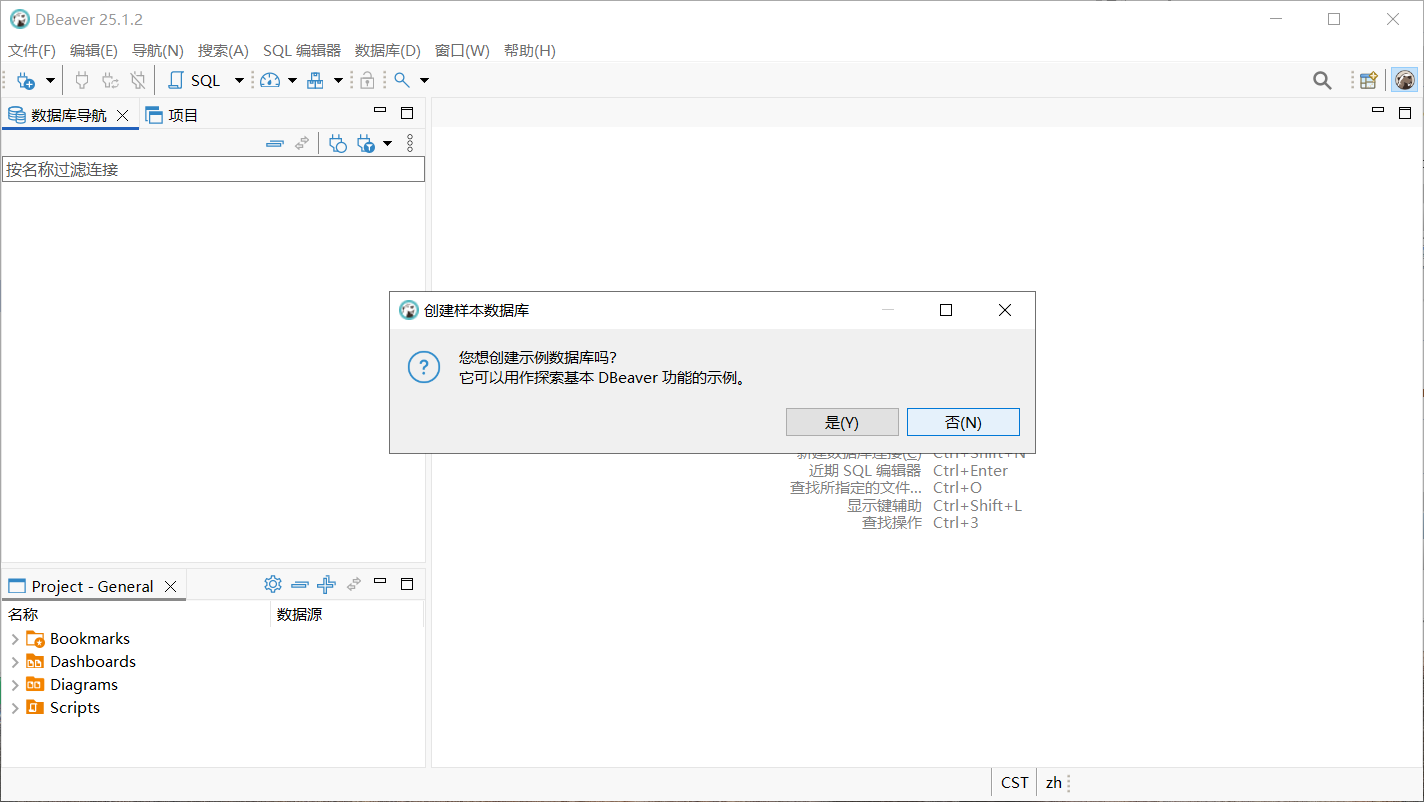
Task: Select the DBeaver perspective beaver icon
Action: [x=1404, y=81]
